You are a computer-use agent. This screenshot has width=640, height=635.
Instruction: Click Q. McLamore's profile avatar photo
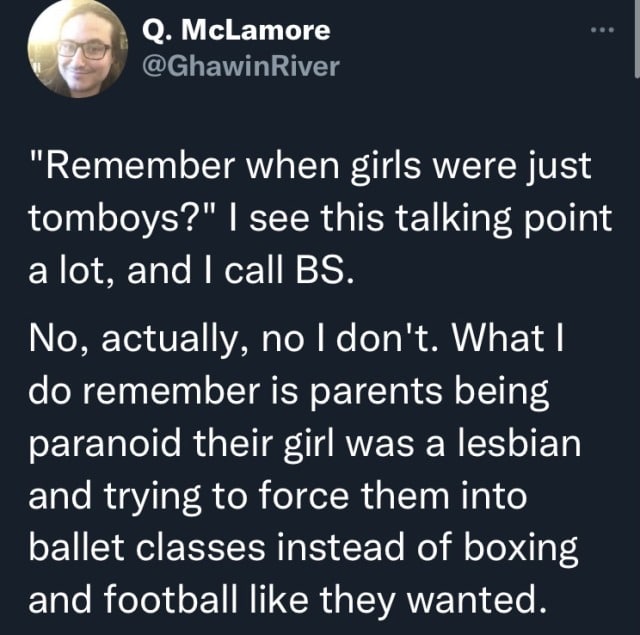click(70, 49)
